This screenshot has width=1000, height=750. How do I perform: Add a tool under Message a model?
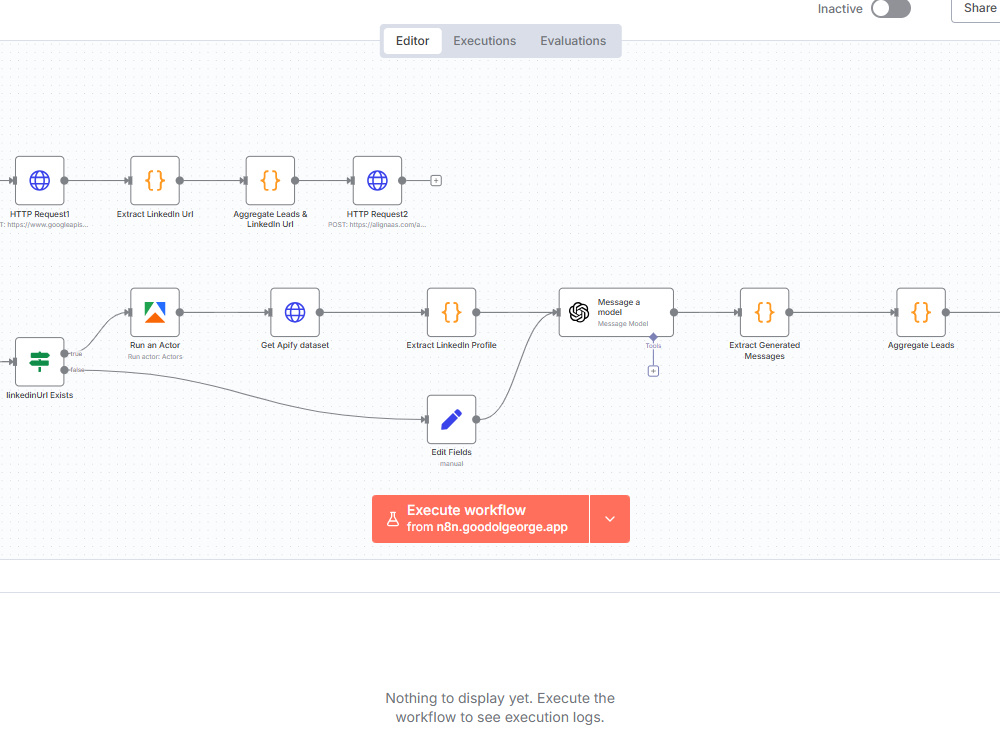pyautogui.click(x=653, y=371)
